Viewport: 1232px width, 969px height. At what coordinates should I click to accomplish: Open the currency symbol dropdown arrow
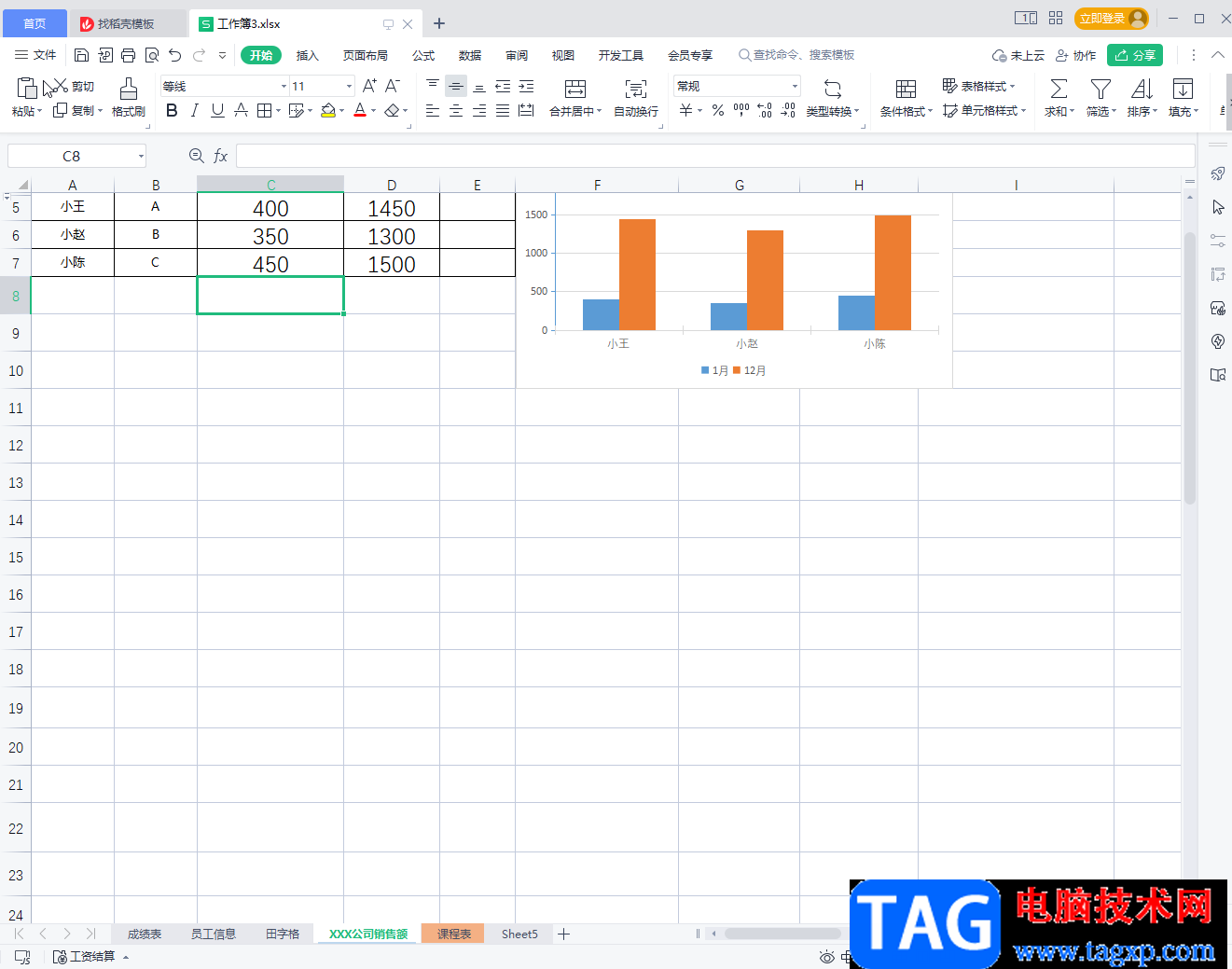700,110
